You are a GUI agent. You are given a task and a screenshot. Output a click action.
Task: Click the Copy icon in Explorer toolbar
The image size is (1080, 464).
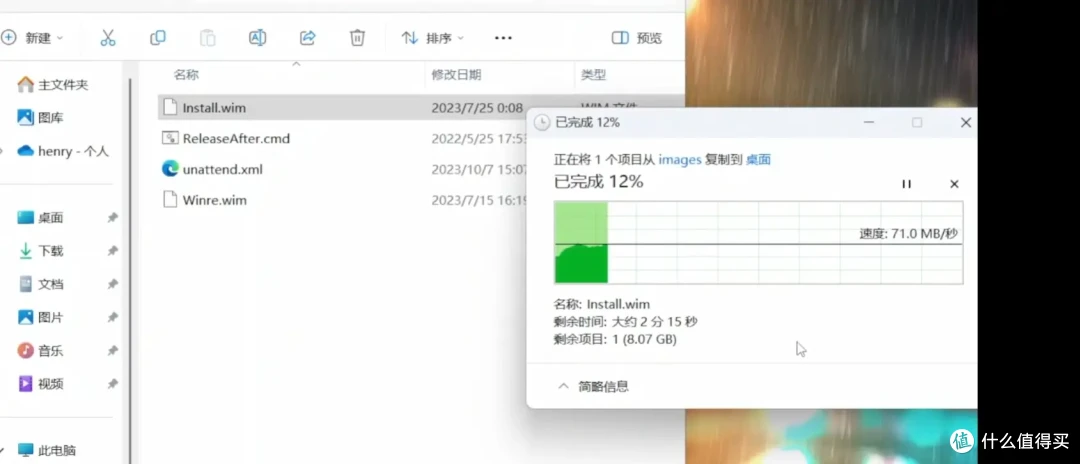(158, 38)
